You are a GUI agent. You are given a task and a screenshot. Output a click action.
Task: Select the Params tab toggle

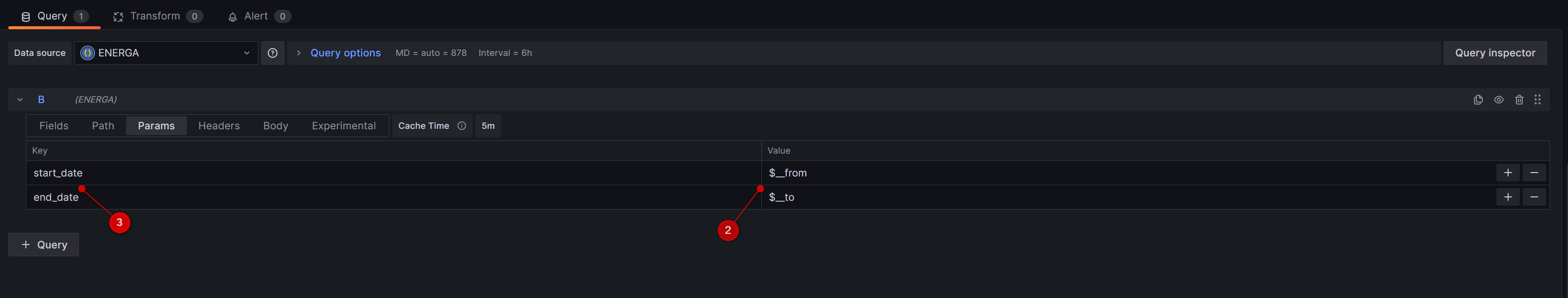(156, 125)
